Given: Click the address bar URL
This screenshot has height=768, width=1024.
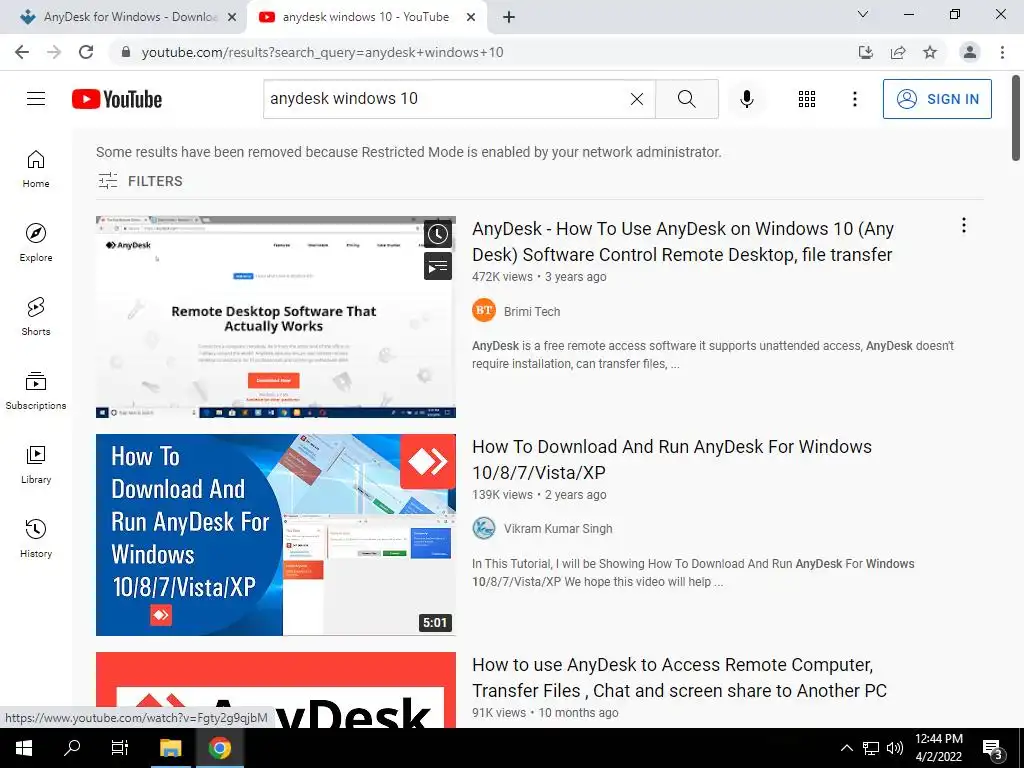Looking at the screenshot, I should coord(323,52).
